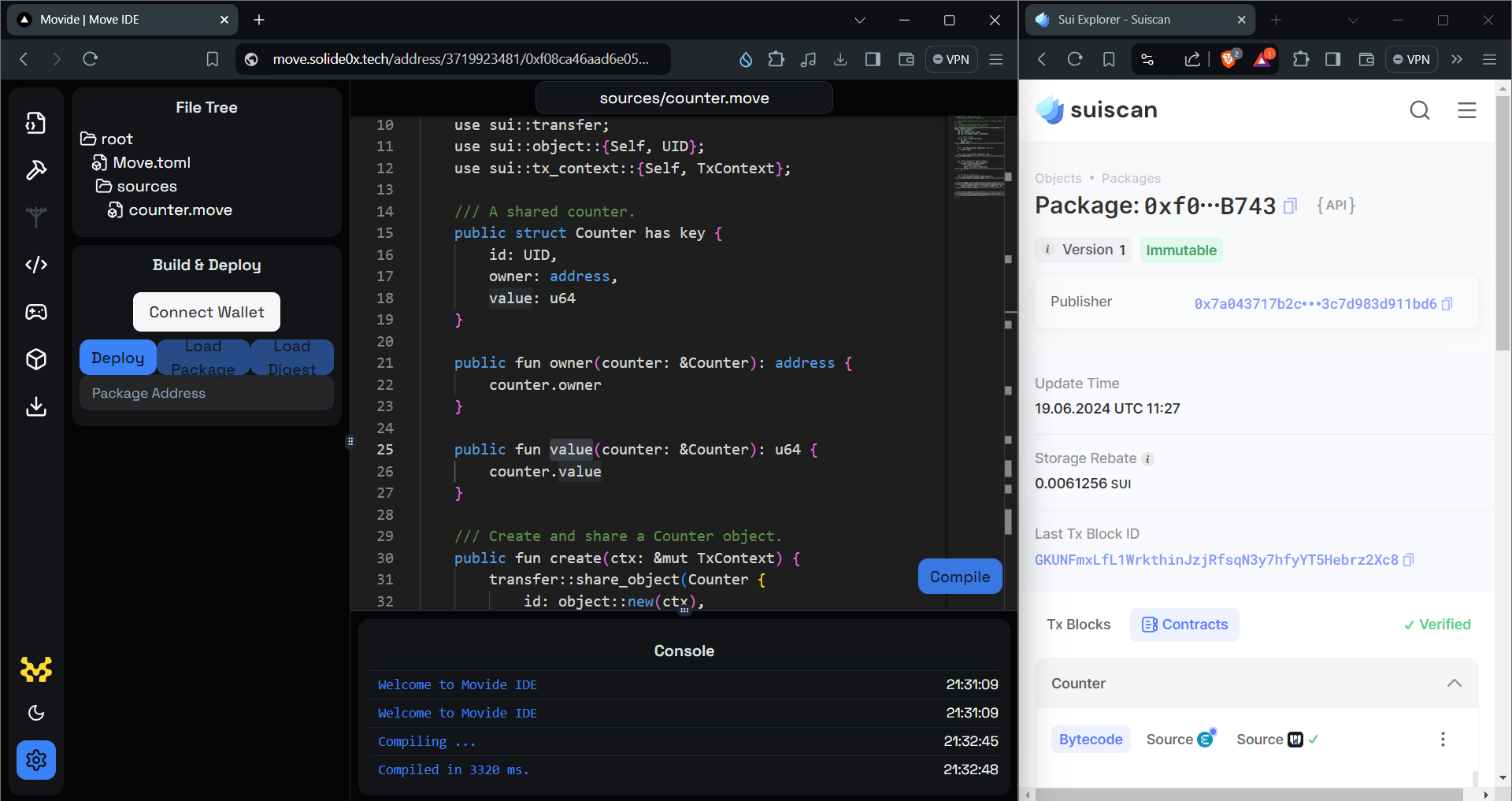Click the download icon in Movide sidebar

[x=36, y=406]
